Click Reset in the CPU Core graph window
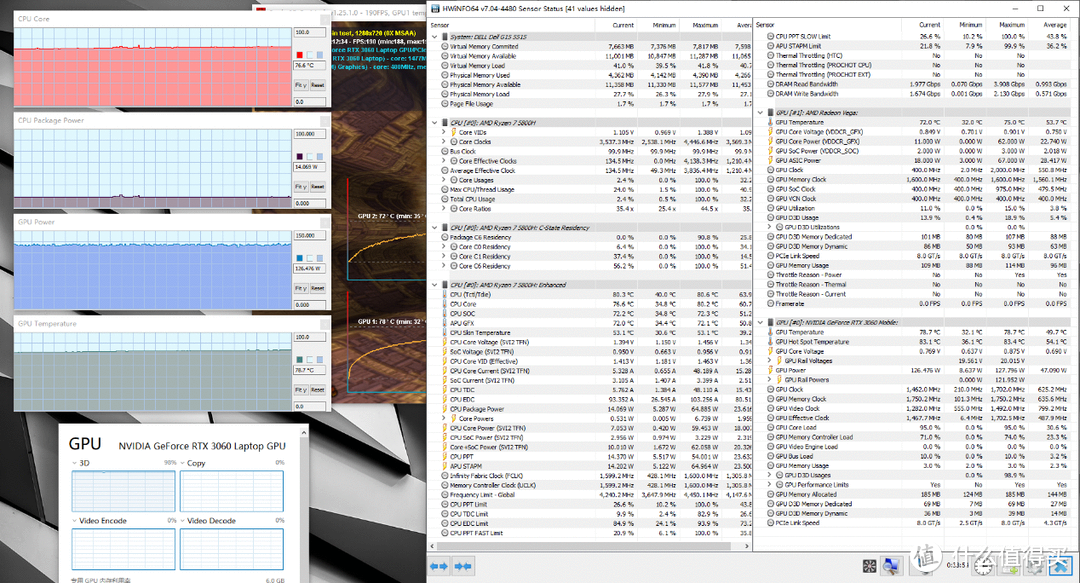 (x=318, y=85)
